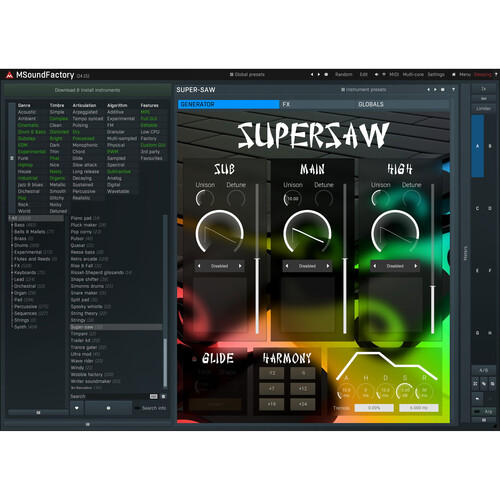Open the Instrument presets dropdown
The height and width of the screenshot is (500, 500).
pyautogui.click(x=363, y=90)
